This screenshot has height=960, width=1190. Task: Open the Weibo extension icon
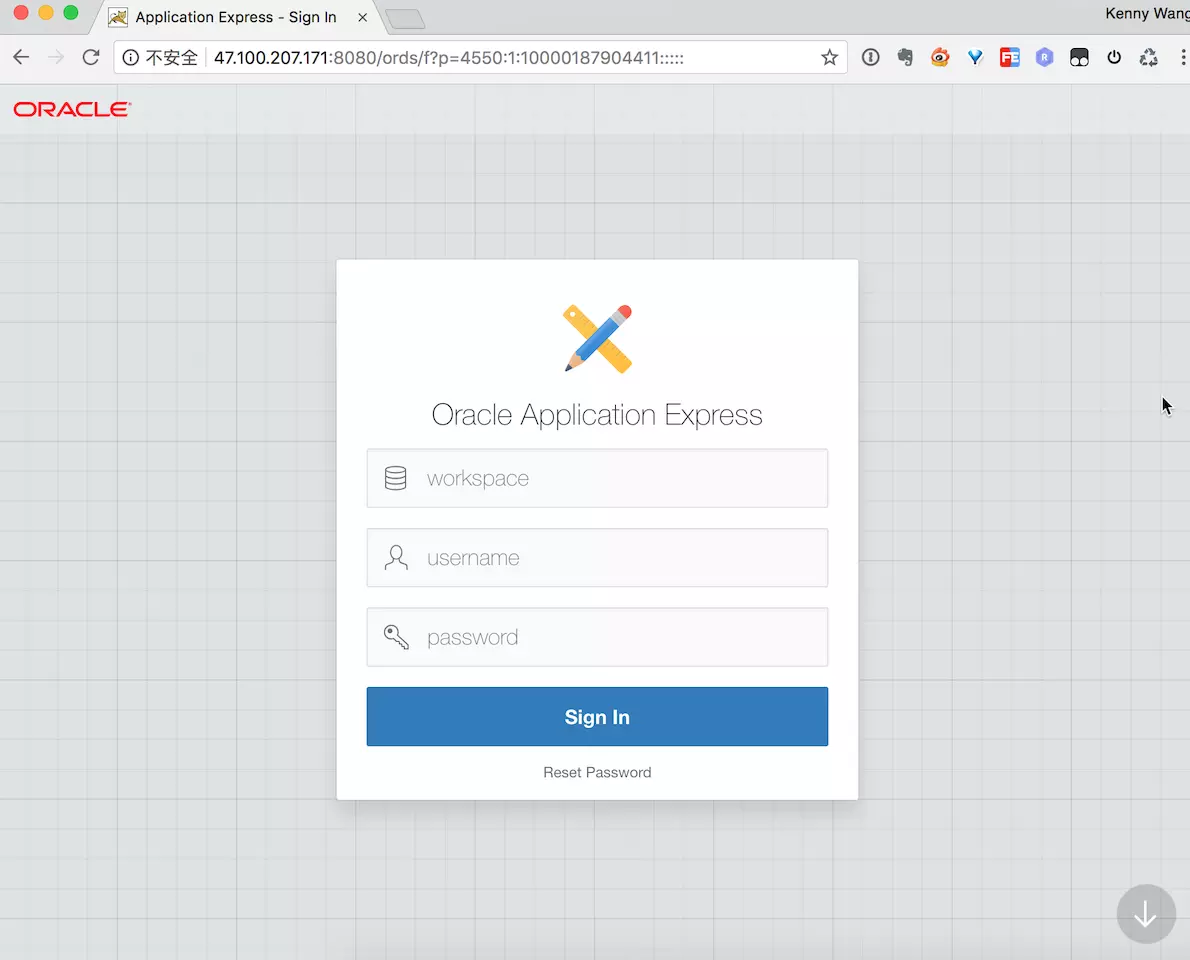tap(940, 57)
